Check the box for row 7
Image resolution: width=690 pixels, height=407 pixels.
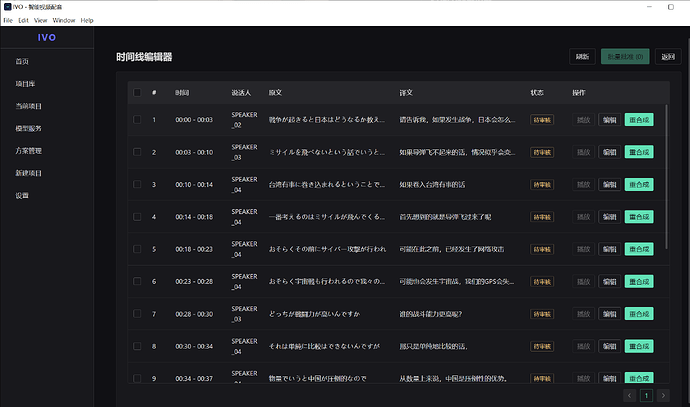(x=137, y=314)
